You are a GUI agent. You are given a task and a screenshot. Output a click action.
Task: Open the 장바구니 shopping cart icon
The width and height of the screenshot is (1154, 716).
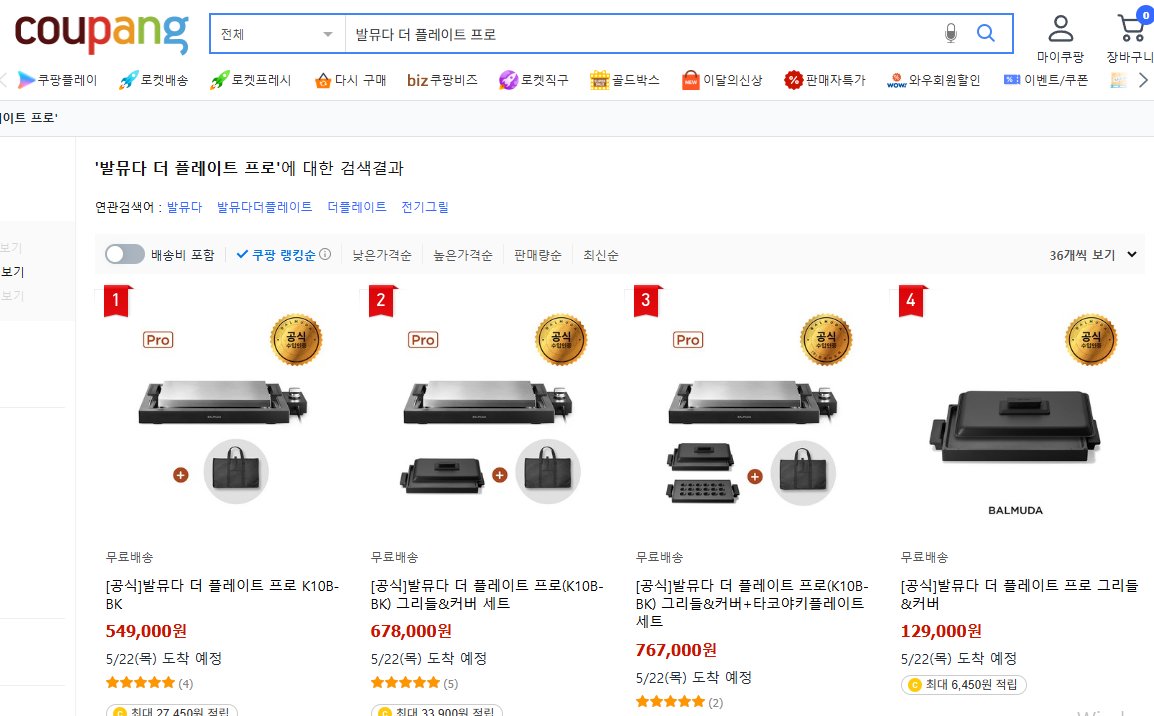(x=1130, y=39)
